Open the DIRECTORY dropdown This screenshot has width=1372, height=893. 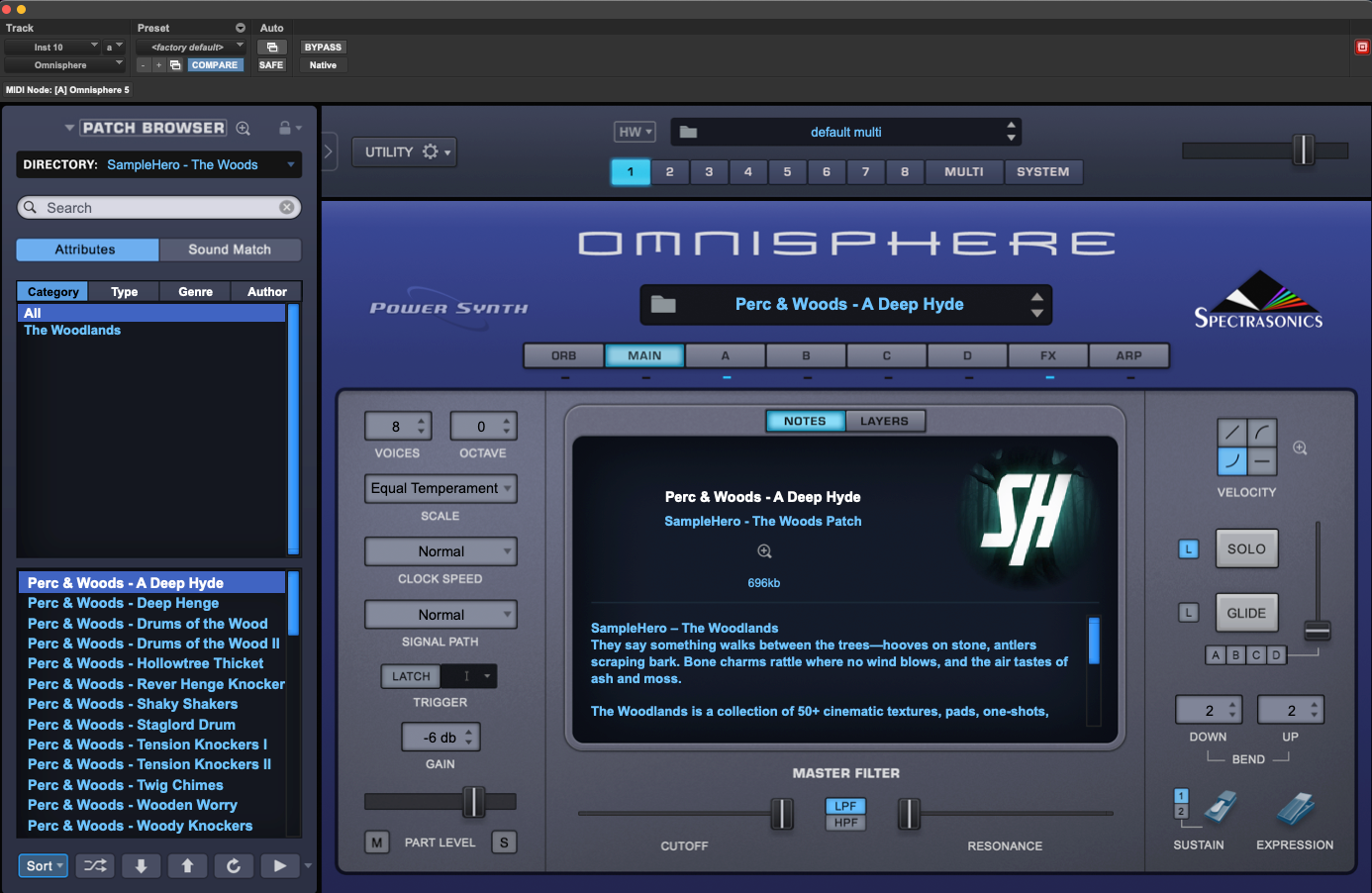(x=158, y=164)
